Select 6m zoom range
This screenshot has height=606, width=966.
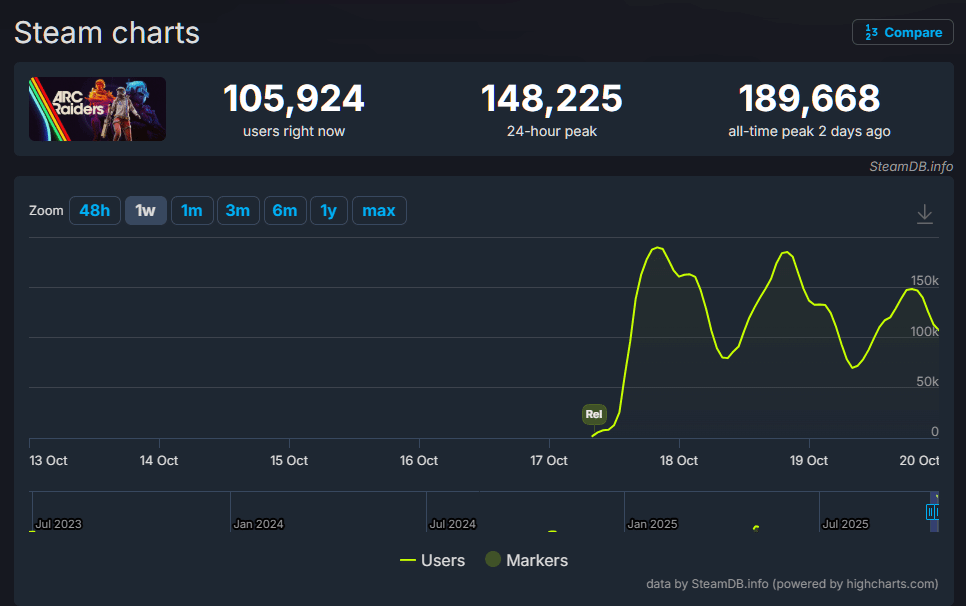coord(285,211)
